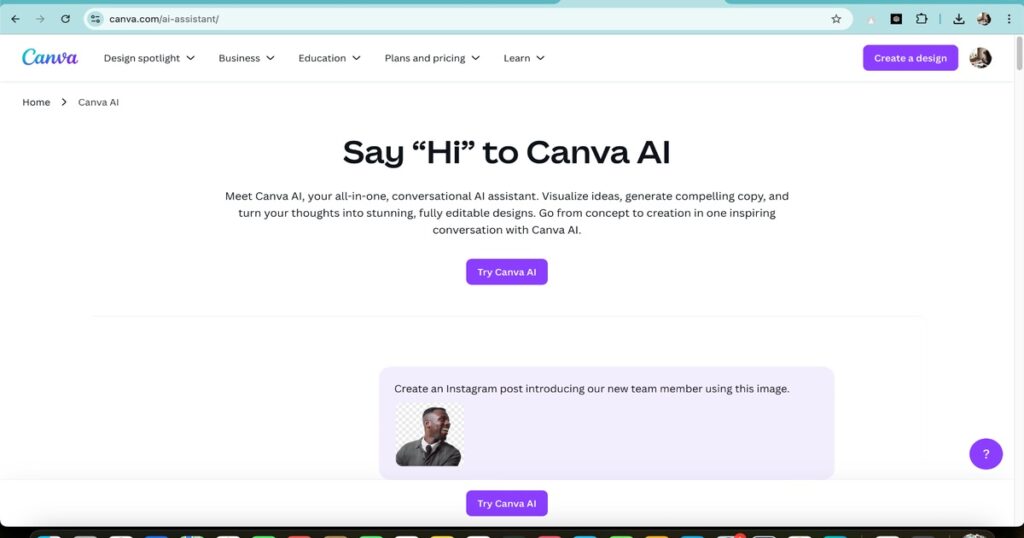Image resolution: width=1024 pixels, height=538 pixels.
Task: Expand Learn menu
Action: point(524,58)
